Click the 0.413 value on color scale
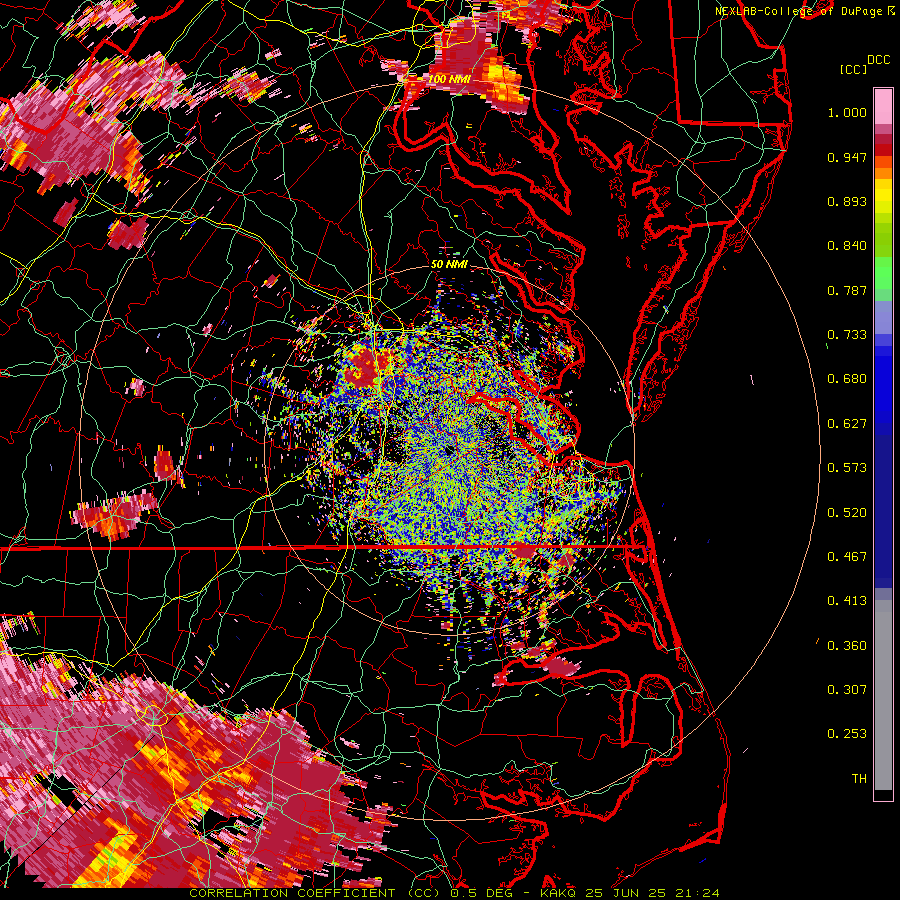The image size is (900, 900). [x=847, y=601]
